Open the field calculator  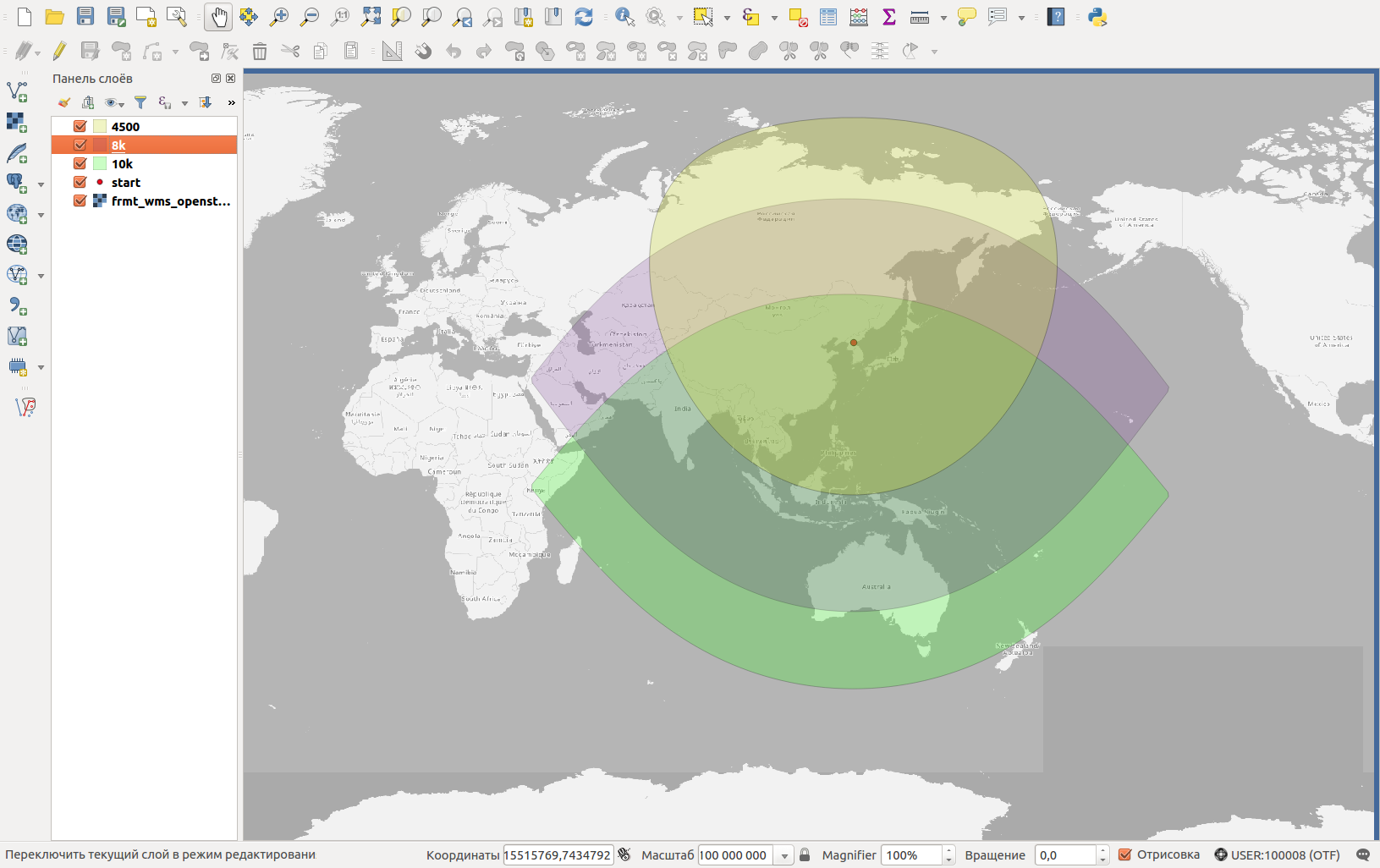click(x=859, y=17)
